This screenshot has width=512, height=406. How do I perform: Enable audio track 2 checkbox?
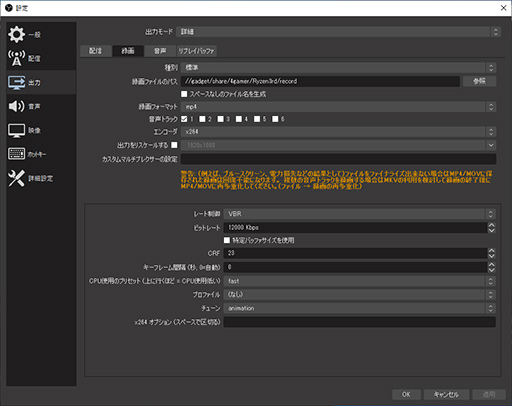tap(202, 119)
